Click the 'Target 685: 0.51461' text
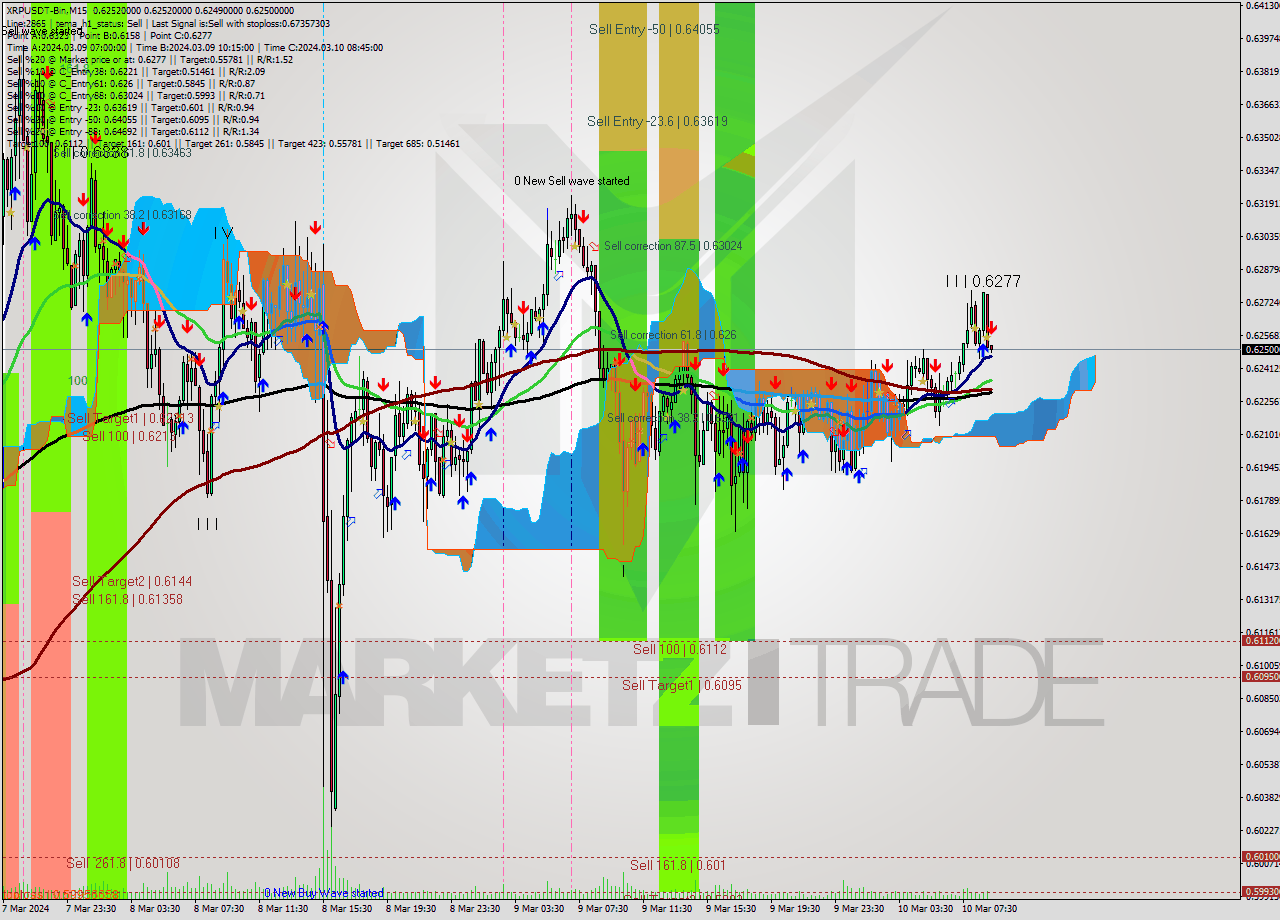The width and height of the screenshot is (1280, 920). coord(417,144)
